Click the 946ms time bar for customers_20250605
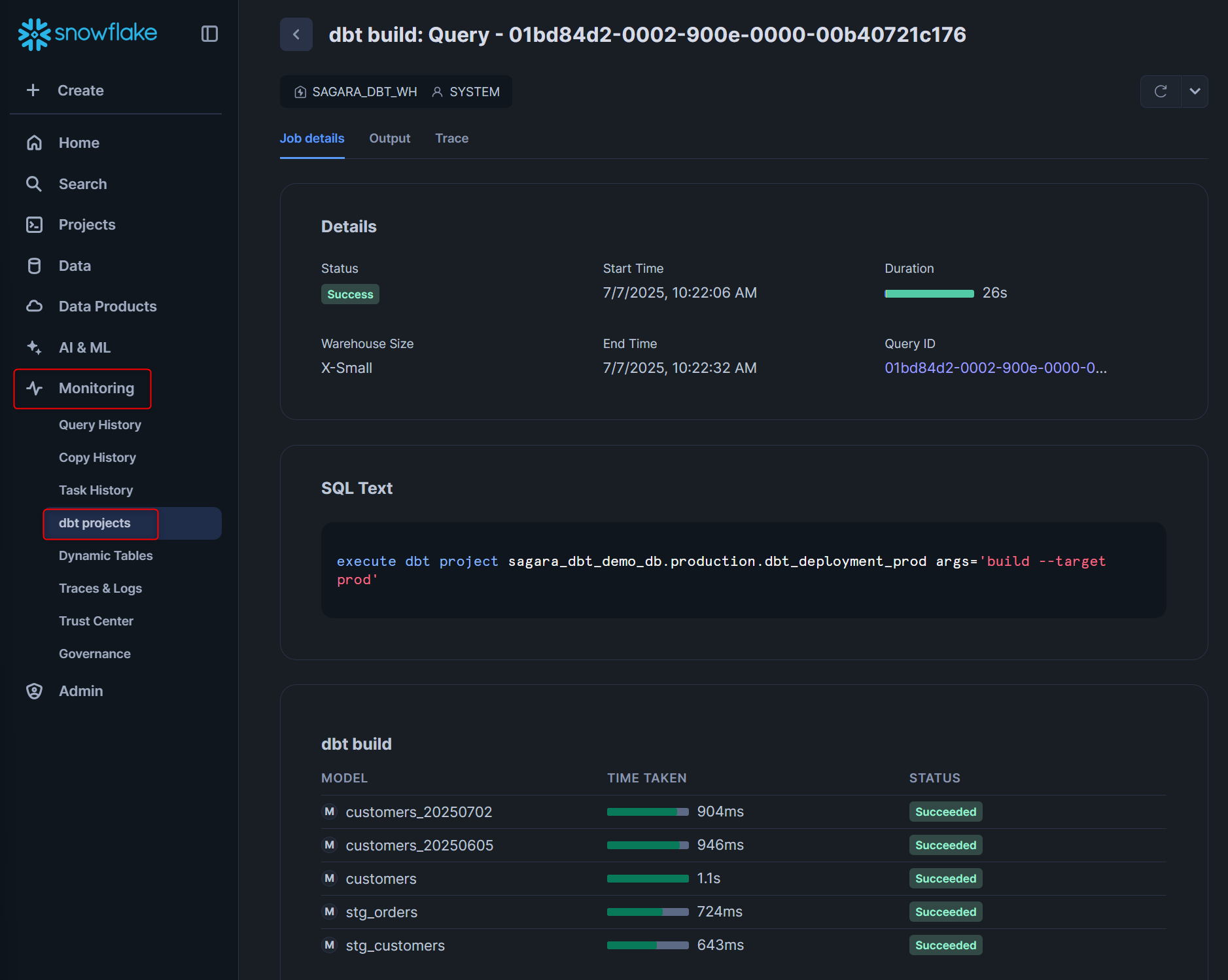The image size is (1228, 980). pyautogui.click(x=648, y=845)
